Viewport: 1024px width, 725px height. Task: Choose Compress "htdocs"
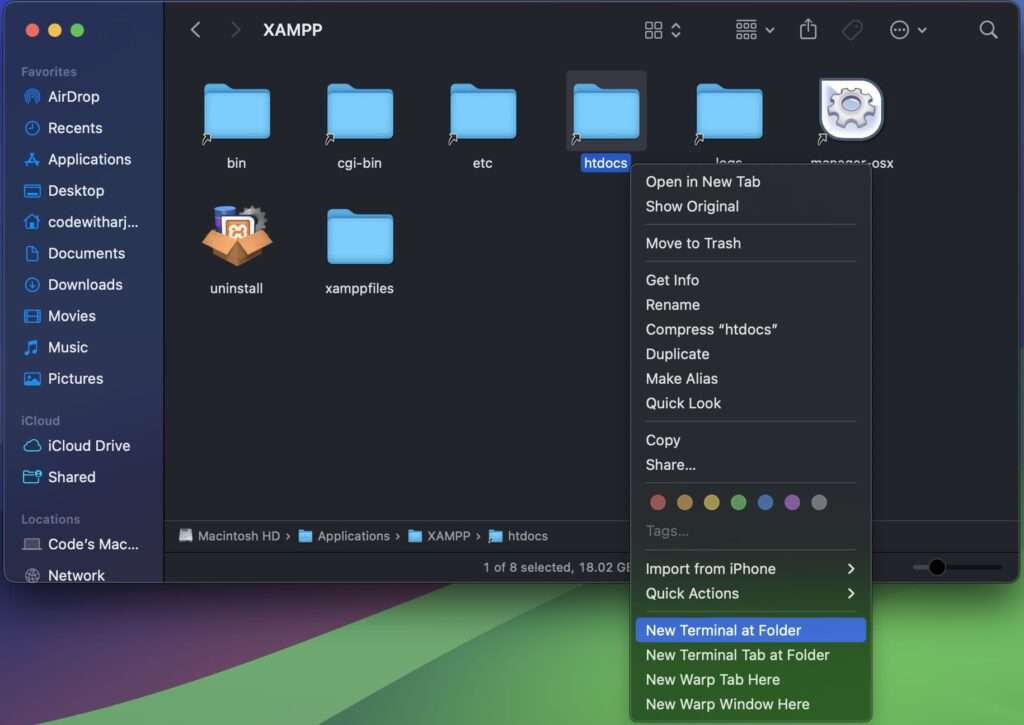point(750,329)
